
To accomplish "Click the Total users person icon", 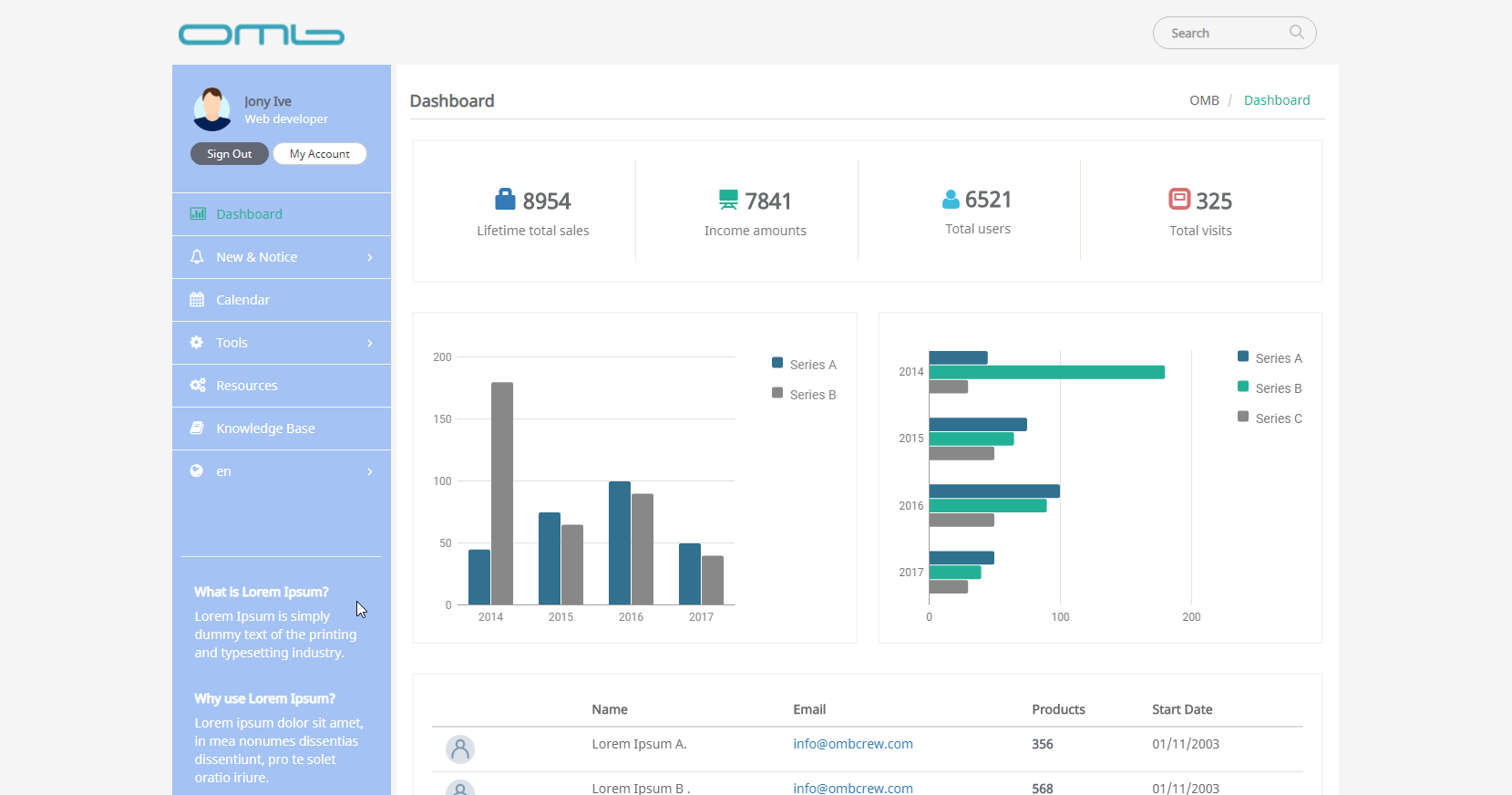I will click(951, 199).
